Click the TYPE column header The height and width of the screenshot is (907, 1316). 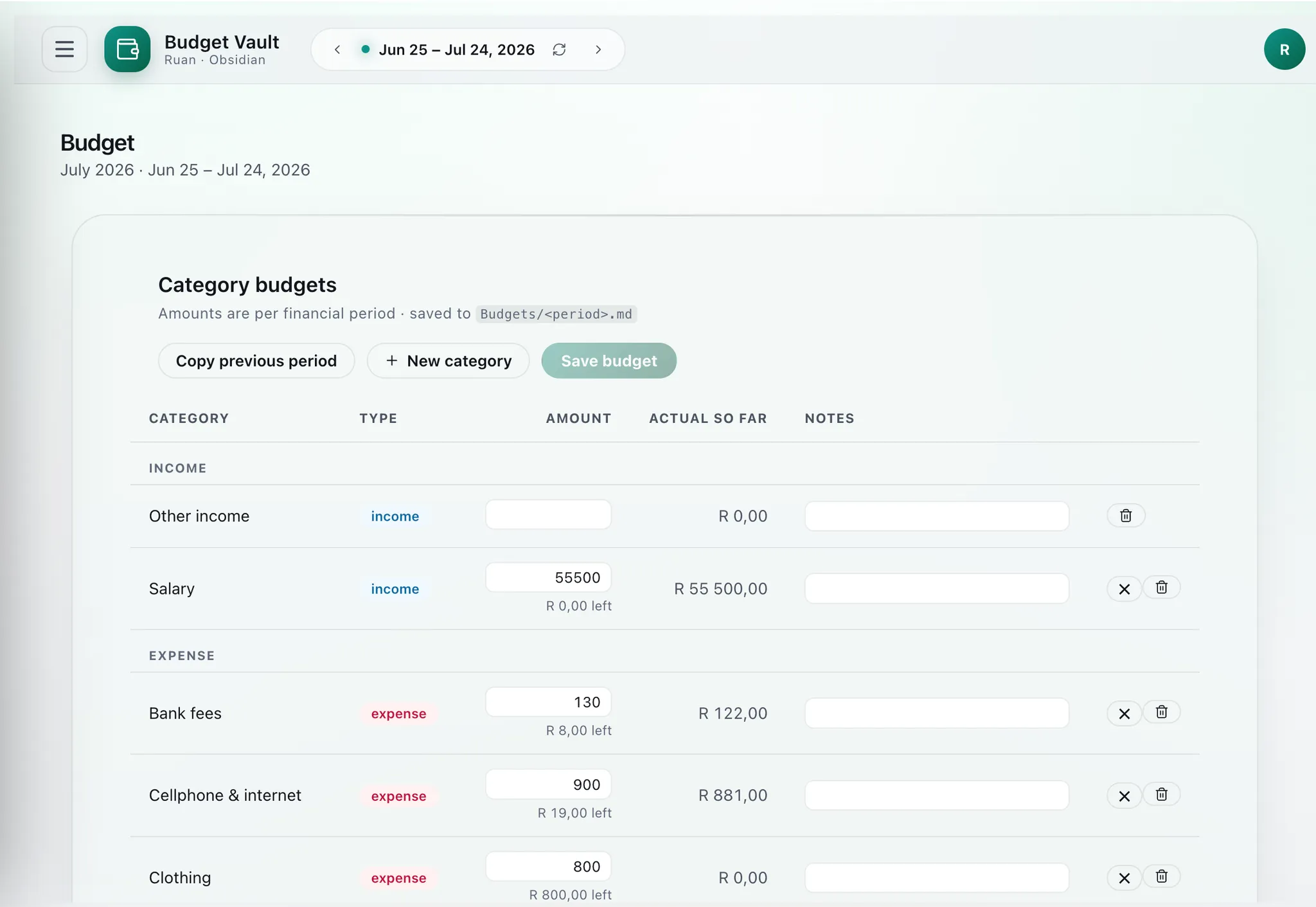tap(378, 418)
